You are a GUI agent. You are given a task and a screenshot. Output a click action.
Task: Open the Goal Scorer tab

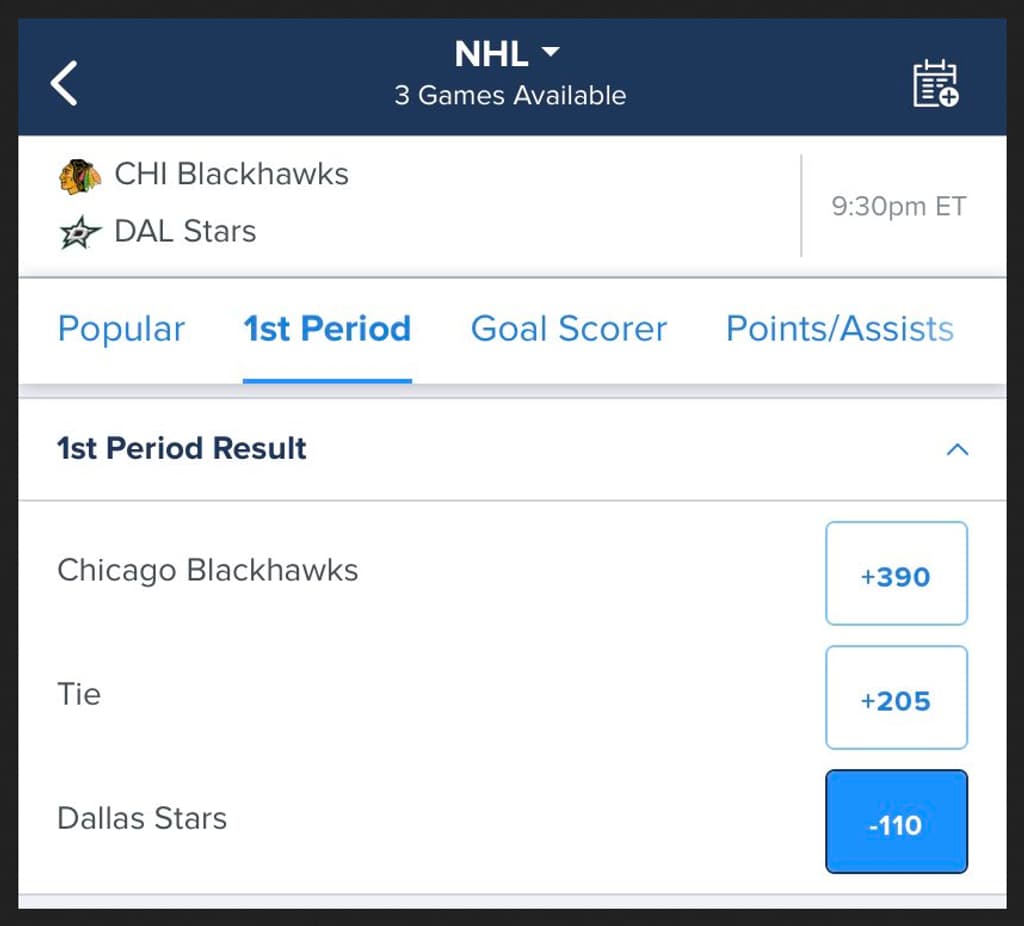point(568,328)
